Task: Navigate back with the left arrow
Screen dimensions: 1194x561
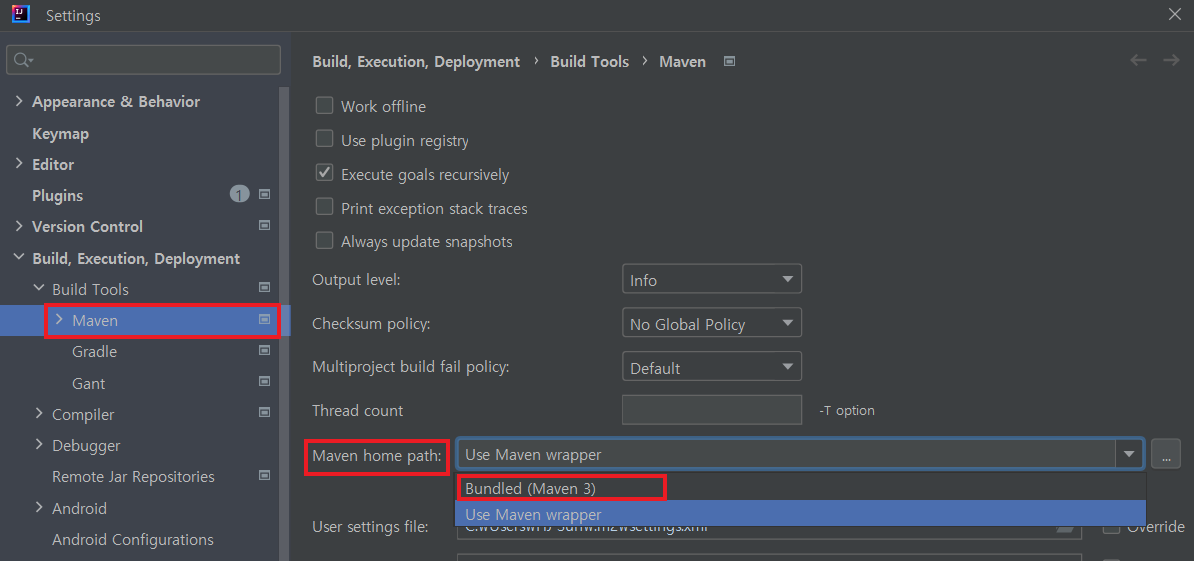Action: click(1138, 60)
